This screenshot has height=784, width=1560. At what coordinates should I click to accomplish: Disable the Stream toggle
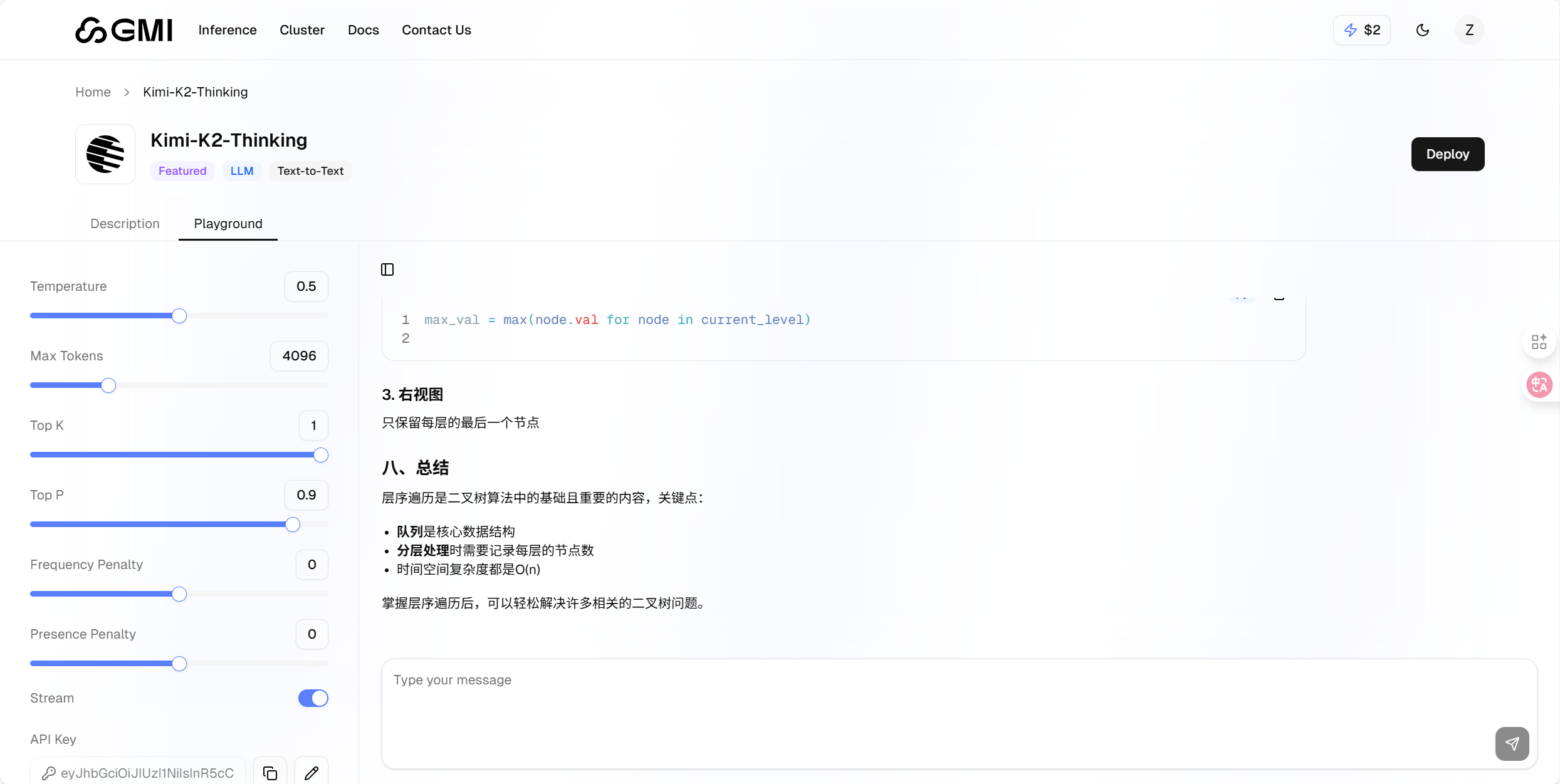313,698
